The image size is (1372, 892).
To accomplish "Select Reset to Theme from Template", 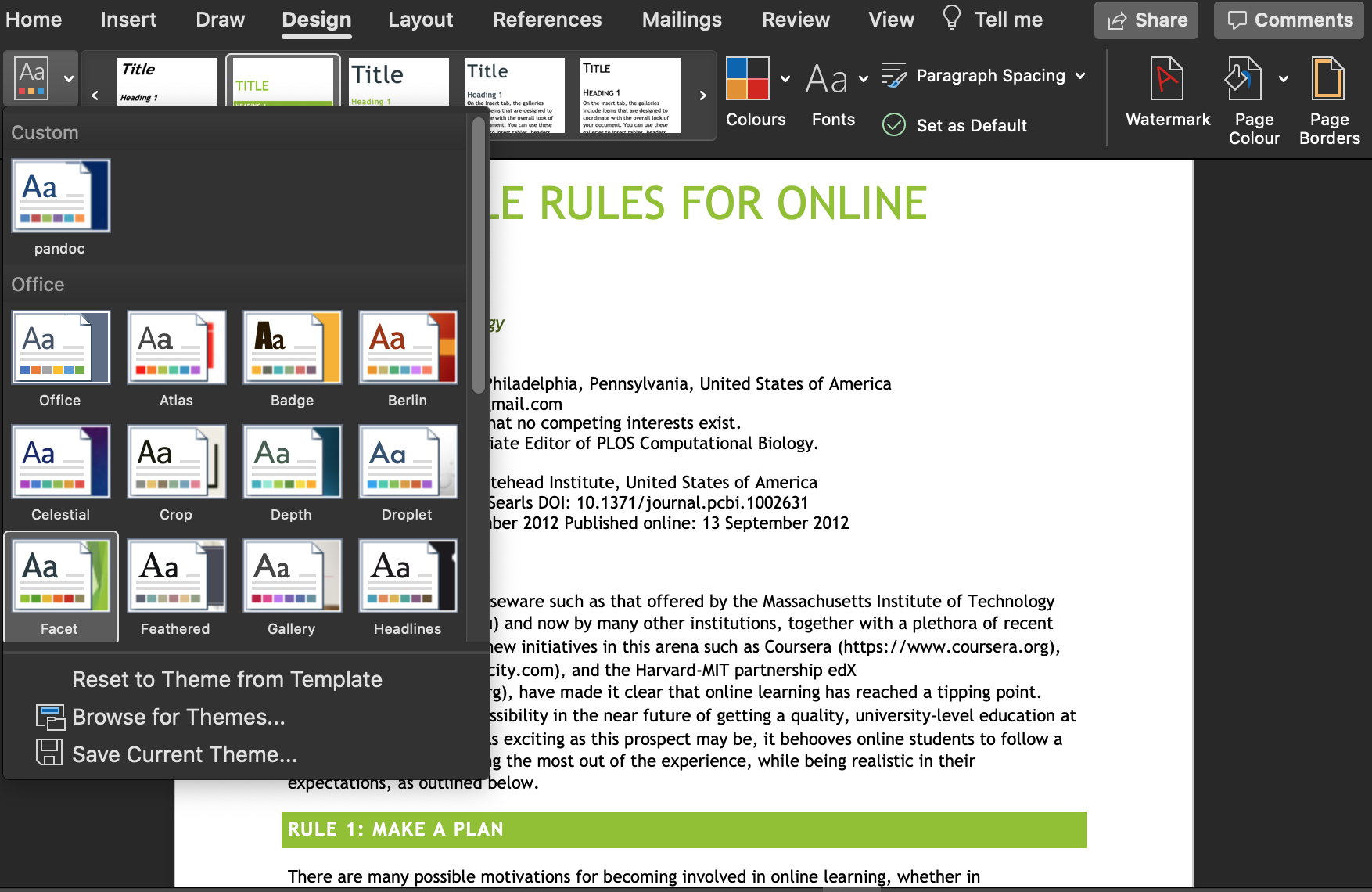I will tap(227, 679).
